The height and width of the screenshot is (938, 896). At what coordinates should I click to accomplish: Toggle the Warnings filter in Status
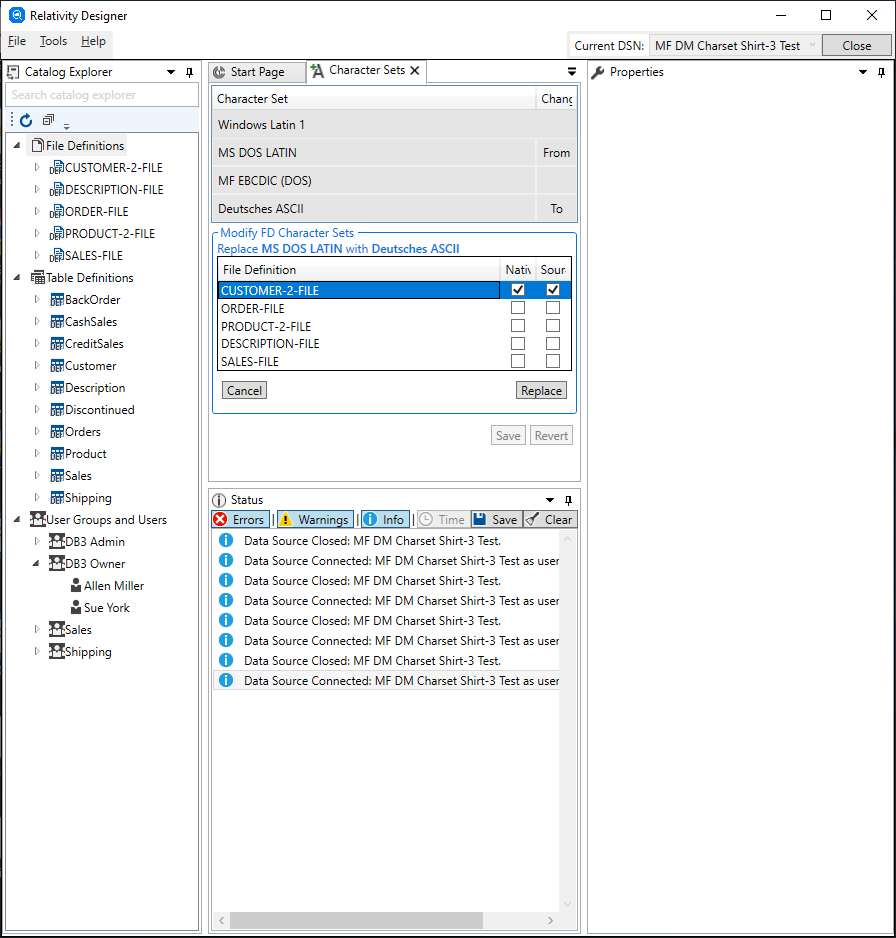(x=315, y=519)
